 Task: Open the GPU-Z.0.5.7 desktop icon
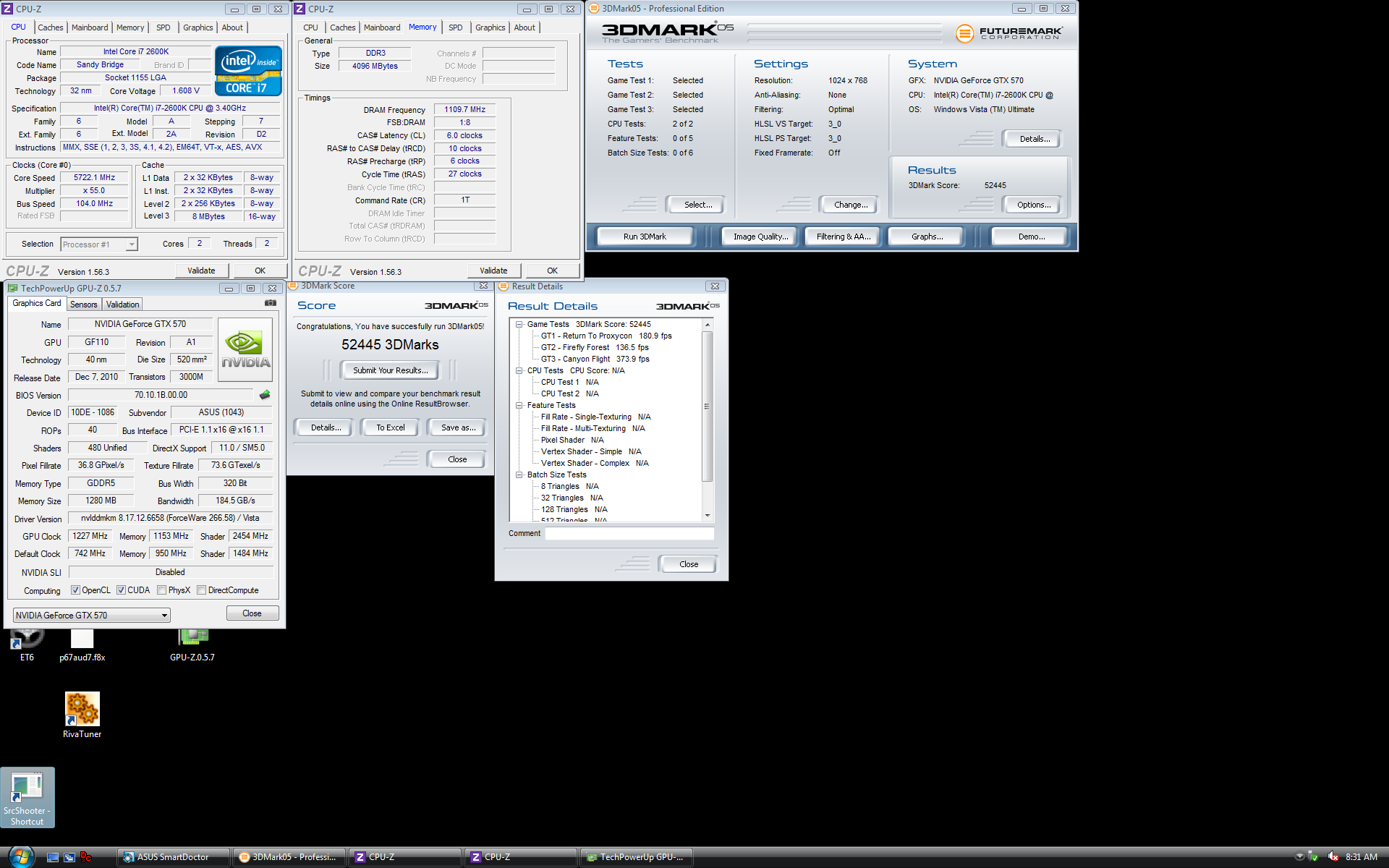click(192, 645)
